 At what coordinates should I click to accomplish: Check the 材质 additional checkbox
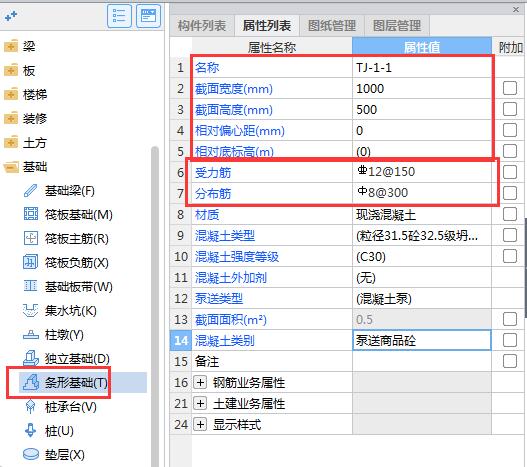coord(510,214)
